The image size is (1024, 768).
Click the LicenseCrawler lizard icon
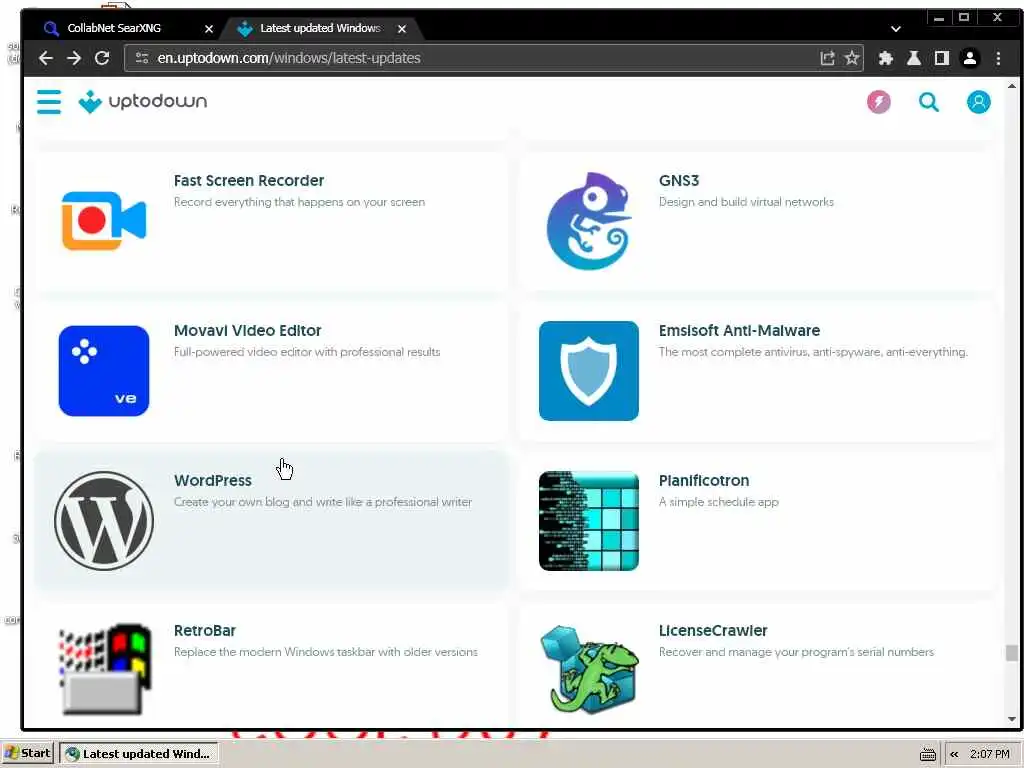pos(589,670)
